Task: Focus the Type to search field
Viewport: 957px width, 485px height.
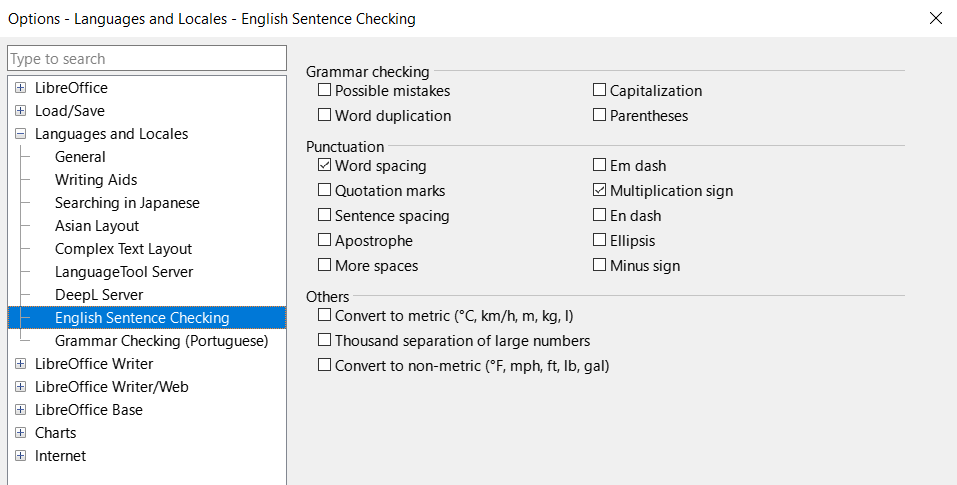Action: 147,59
